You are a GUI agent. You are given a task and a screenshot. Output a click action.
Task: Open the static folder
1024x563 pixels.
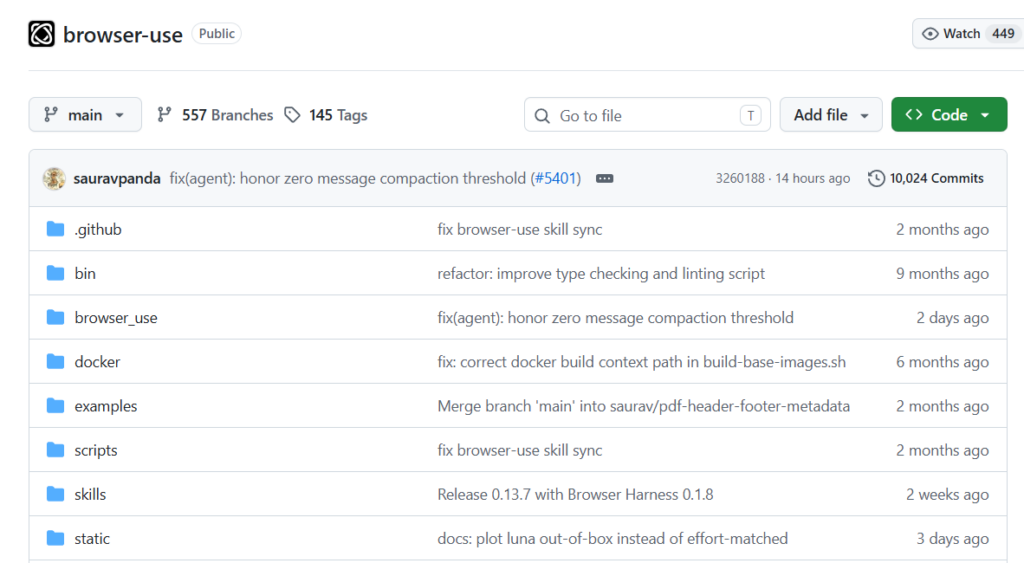[92, 538]
